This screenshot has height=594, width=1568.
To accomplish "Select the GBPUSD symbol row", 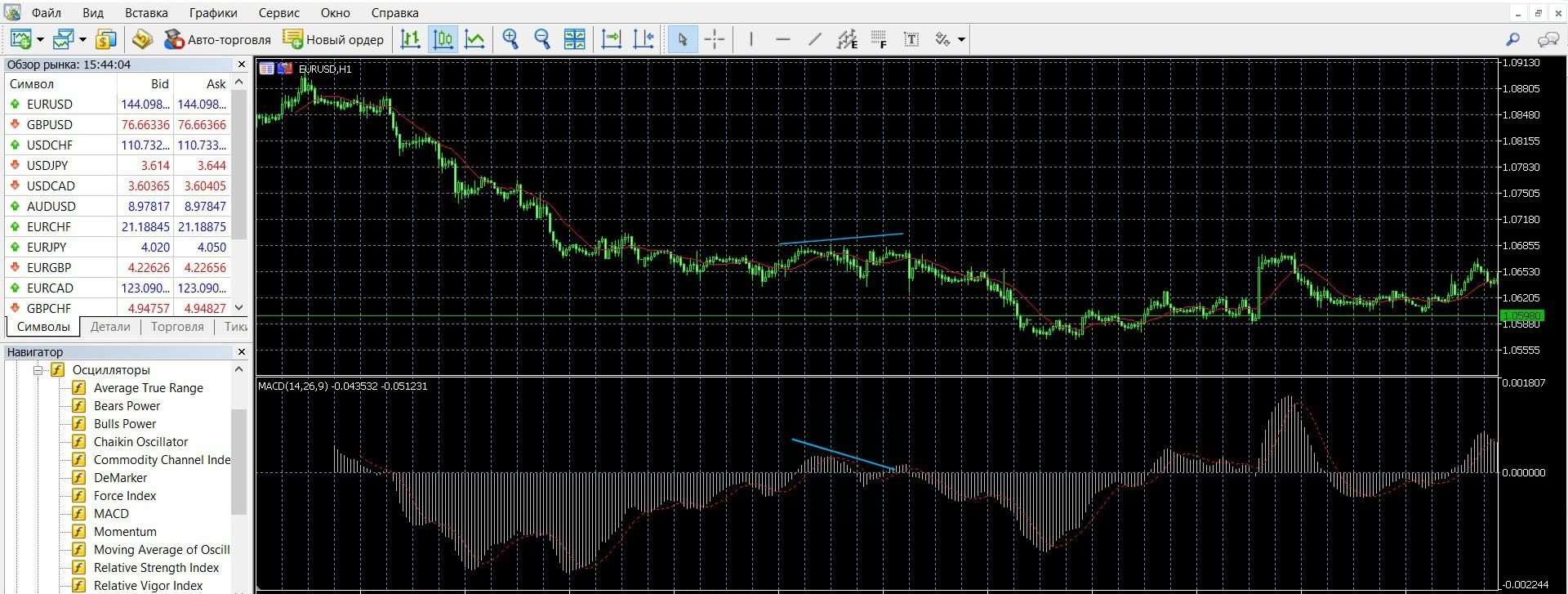I will click(118, 124).
